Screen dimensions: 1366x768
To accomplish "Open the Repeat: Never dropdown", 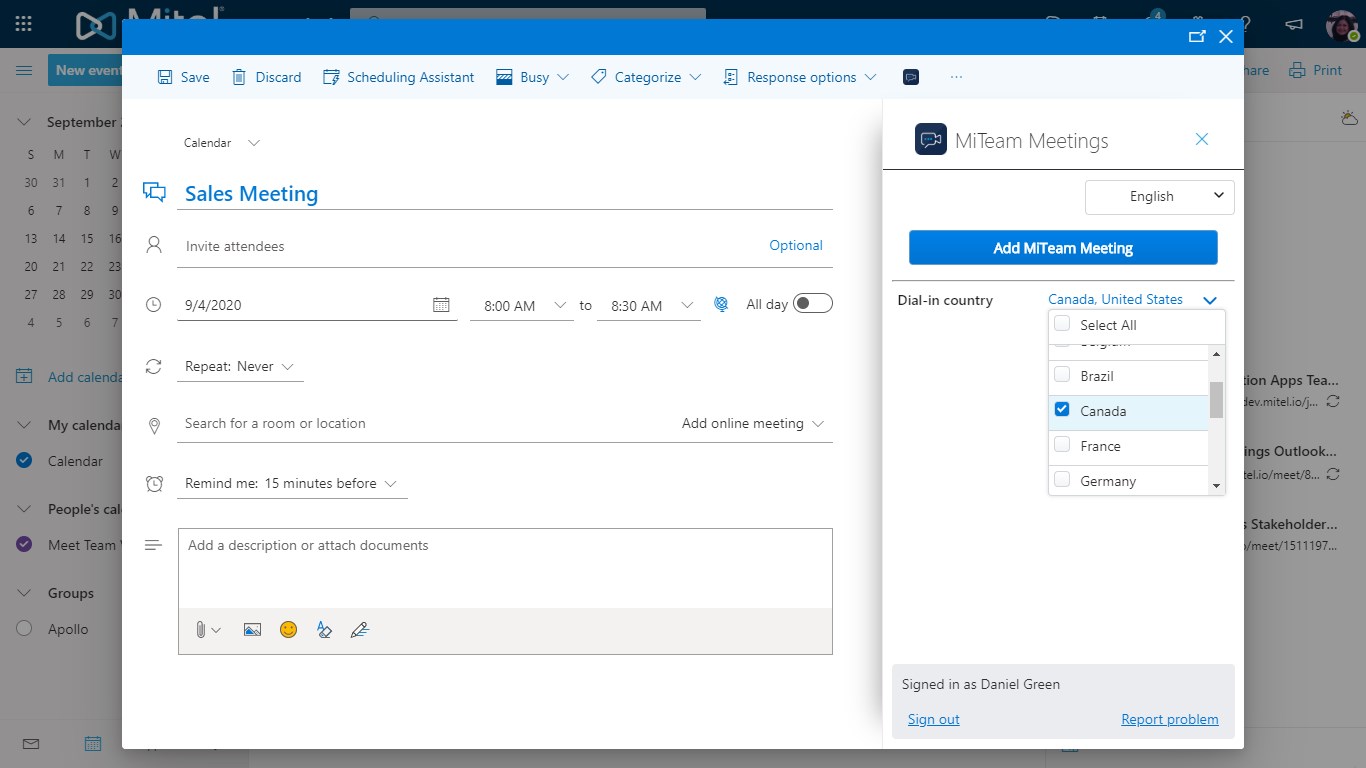I will 240,367.
